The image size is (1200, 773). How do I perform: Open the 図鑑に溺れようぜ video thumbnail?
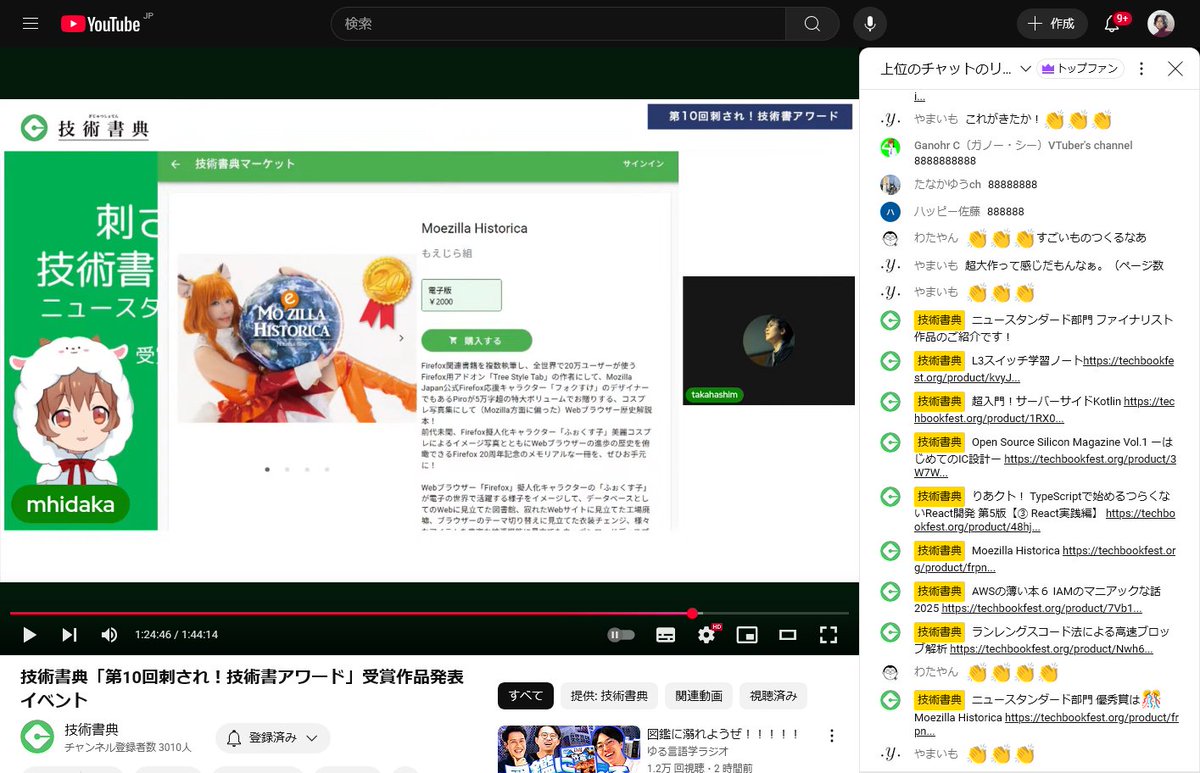pyautogui.click(x=568, y=748)
